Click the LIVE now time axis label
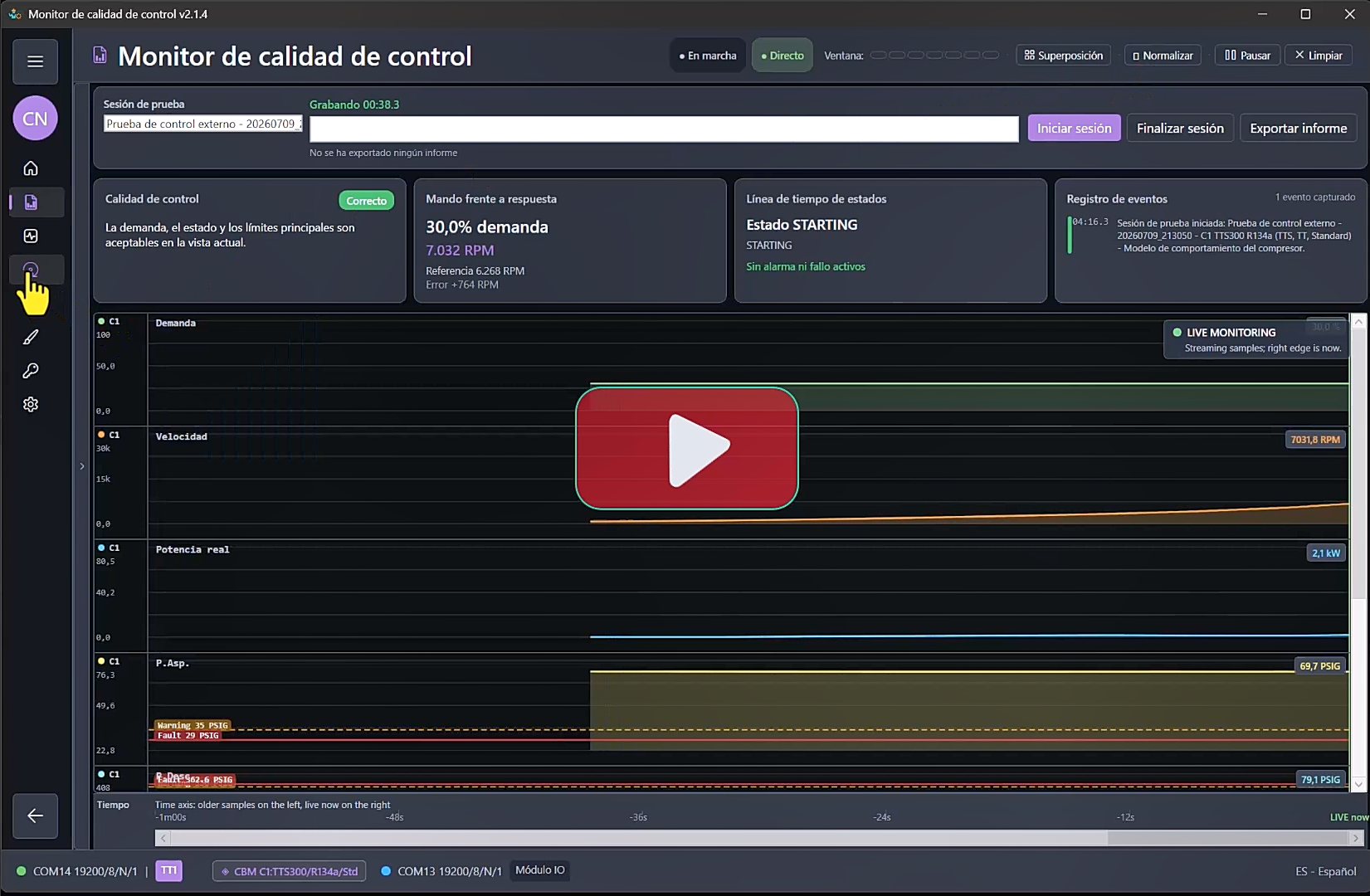This screenshot has height=896, width=1370. pos(1349,817)
